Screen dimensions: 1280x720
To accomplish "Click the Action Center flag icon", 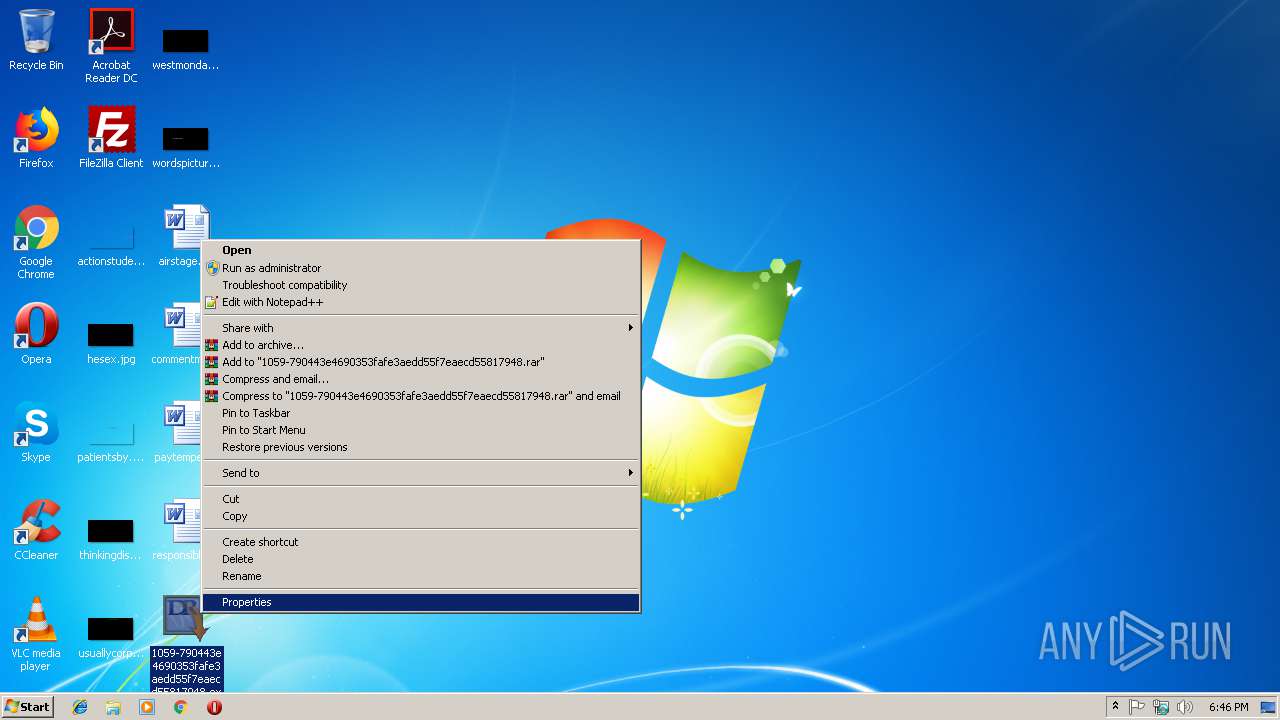I will [1137, 707].
